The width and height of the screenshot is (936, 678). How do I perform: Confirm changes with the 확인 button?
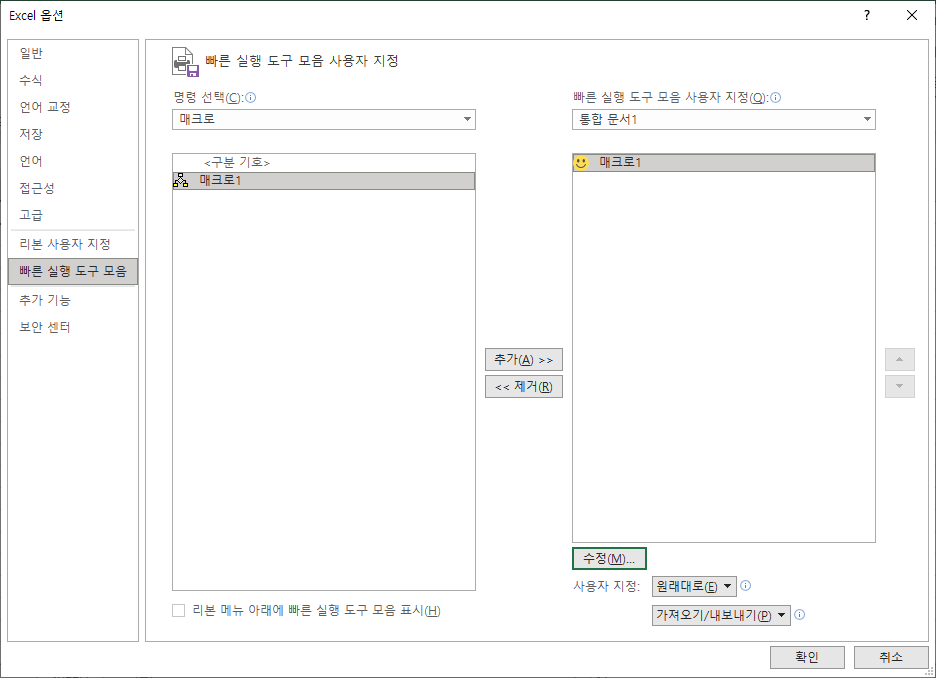pos(807,657)
